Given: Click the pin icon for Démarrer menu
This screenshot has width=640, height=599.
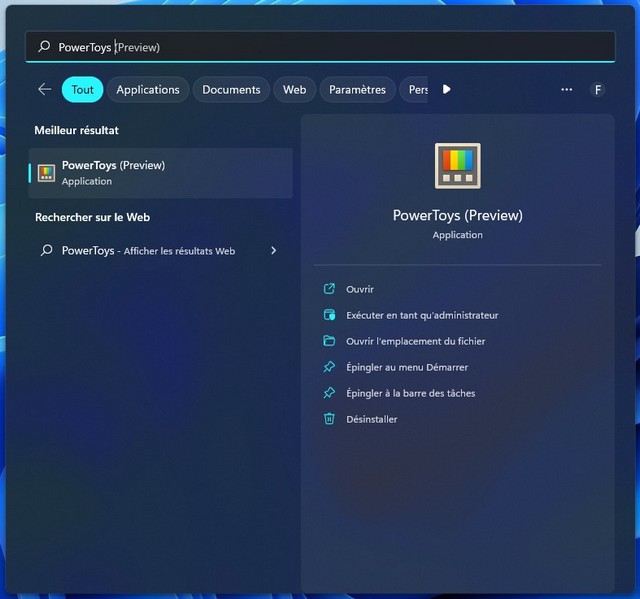Looking at the screenshot, I should pyautogui.click(x=329, y=367).
